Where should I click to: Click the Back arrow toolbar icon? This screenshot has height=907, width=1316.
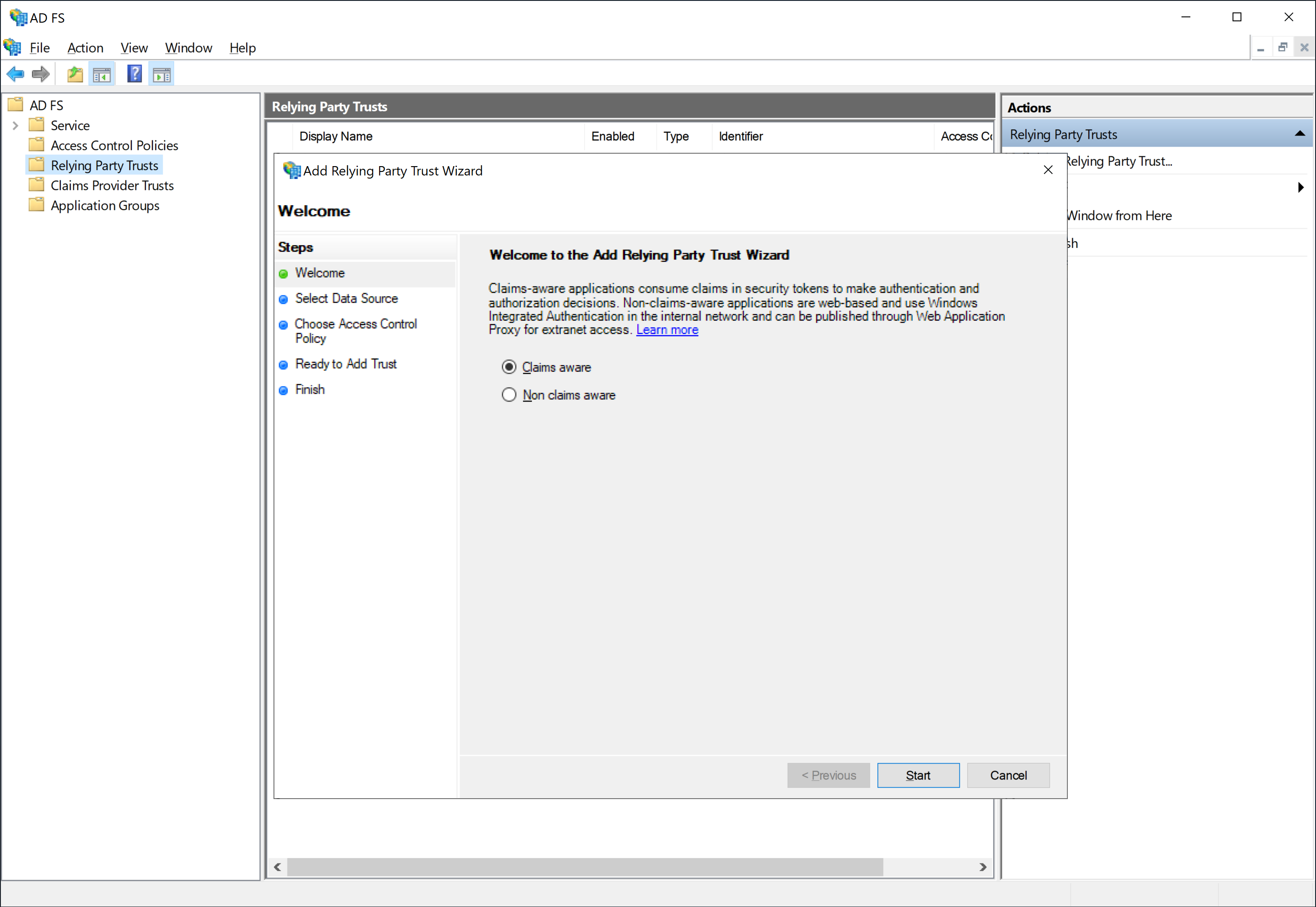point(16,74)
